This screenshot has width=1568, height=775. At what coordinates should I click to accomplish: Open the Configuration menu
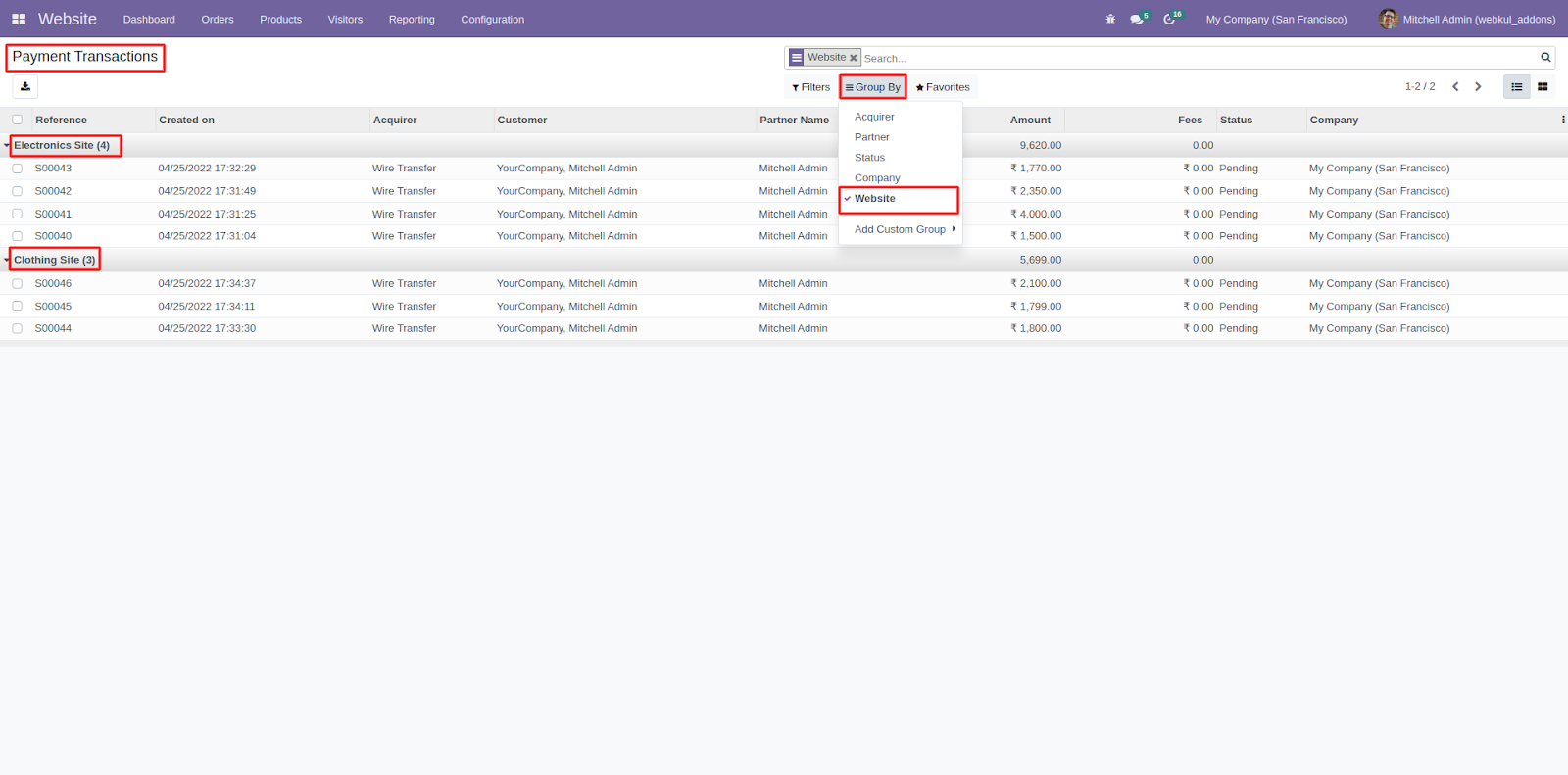(492, 20)
